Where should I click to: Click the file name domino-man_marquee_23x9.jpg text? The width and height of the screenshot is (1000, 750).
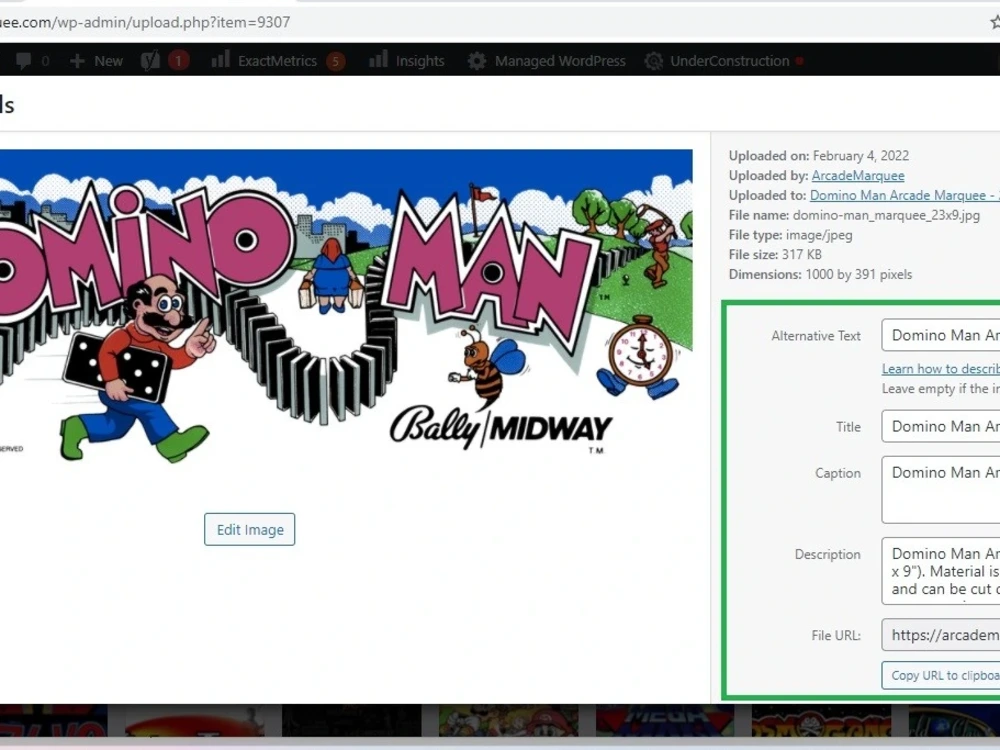coord(886,215)
